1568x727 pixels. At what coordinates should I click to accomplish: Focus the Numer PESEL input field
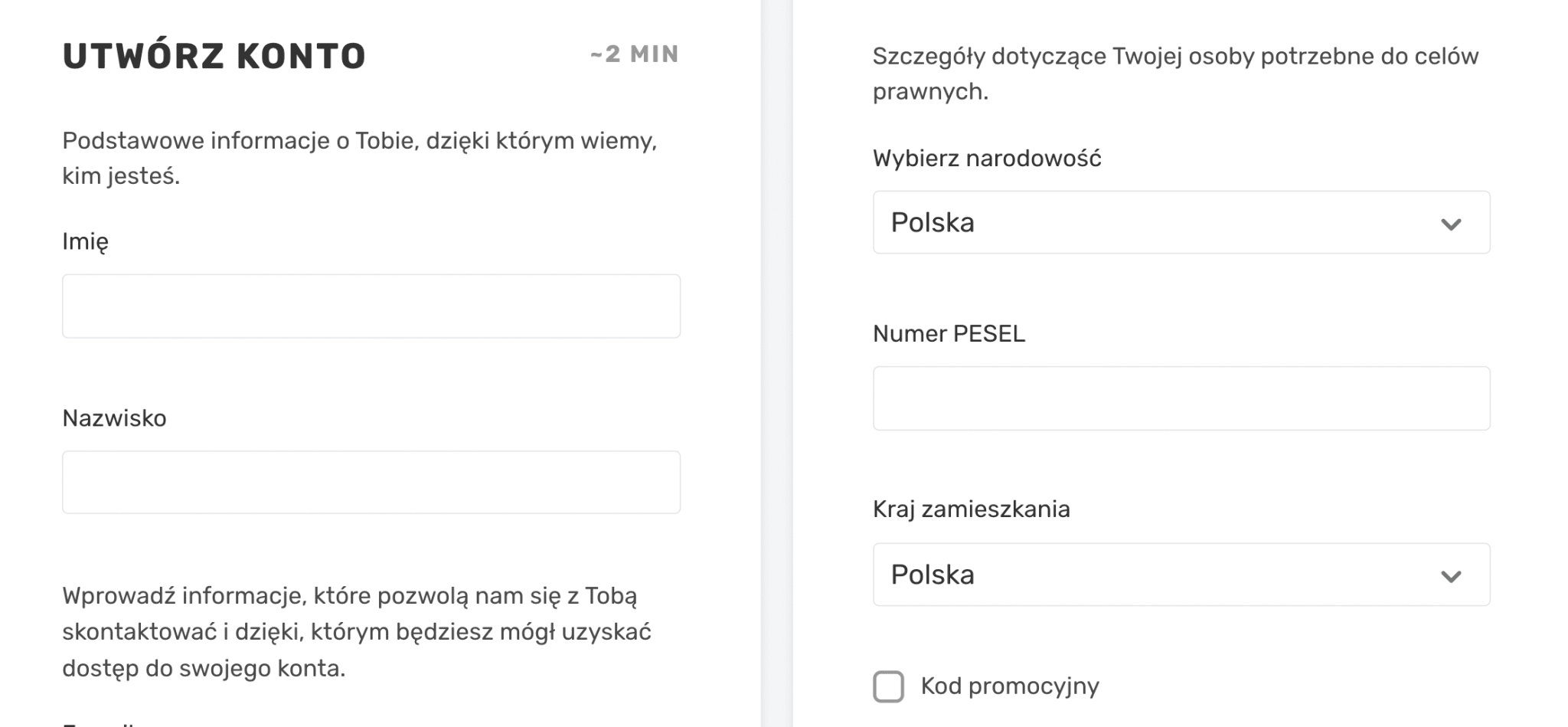pos(1181,398)
